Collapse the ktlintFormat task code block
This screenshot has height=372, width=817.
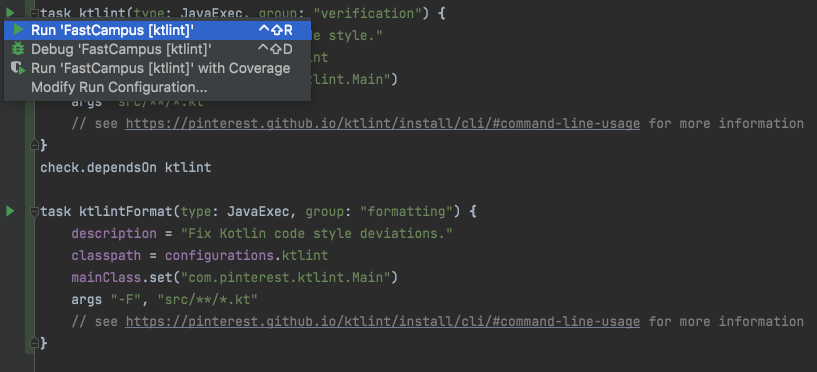(34, 212)
